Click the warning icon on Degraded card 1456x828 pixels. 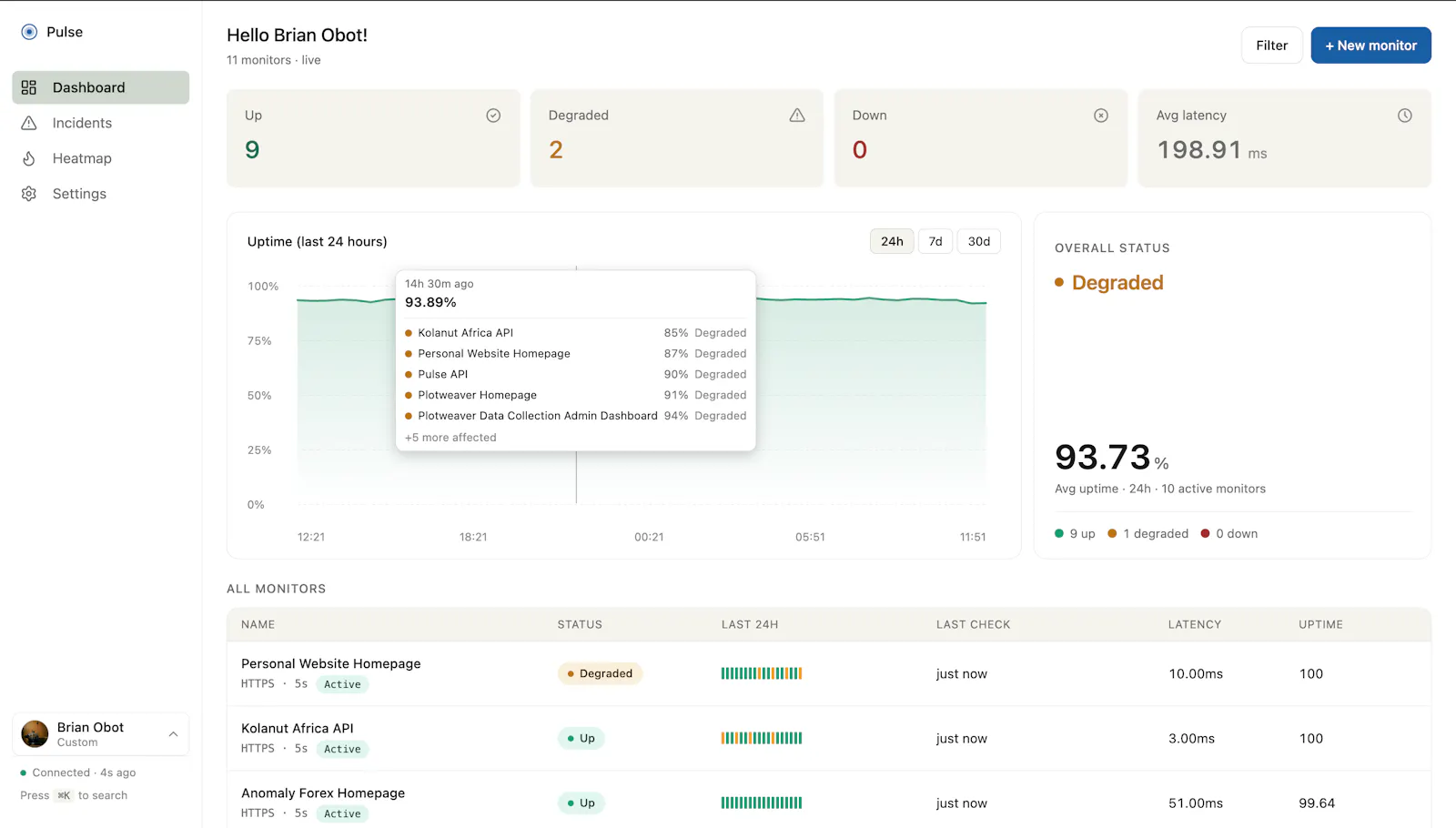tap(797, 116)
